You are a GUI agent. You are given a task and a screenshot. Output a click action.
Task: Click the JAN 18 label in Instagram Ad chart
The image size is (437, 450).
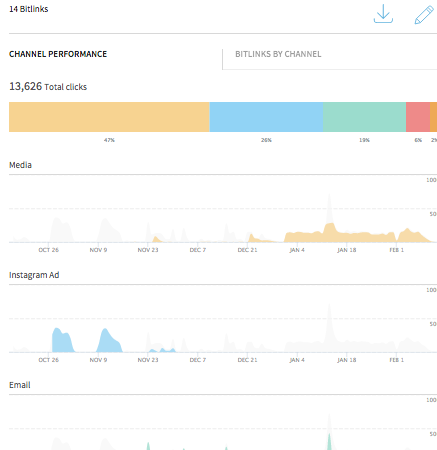347,360
